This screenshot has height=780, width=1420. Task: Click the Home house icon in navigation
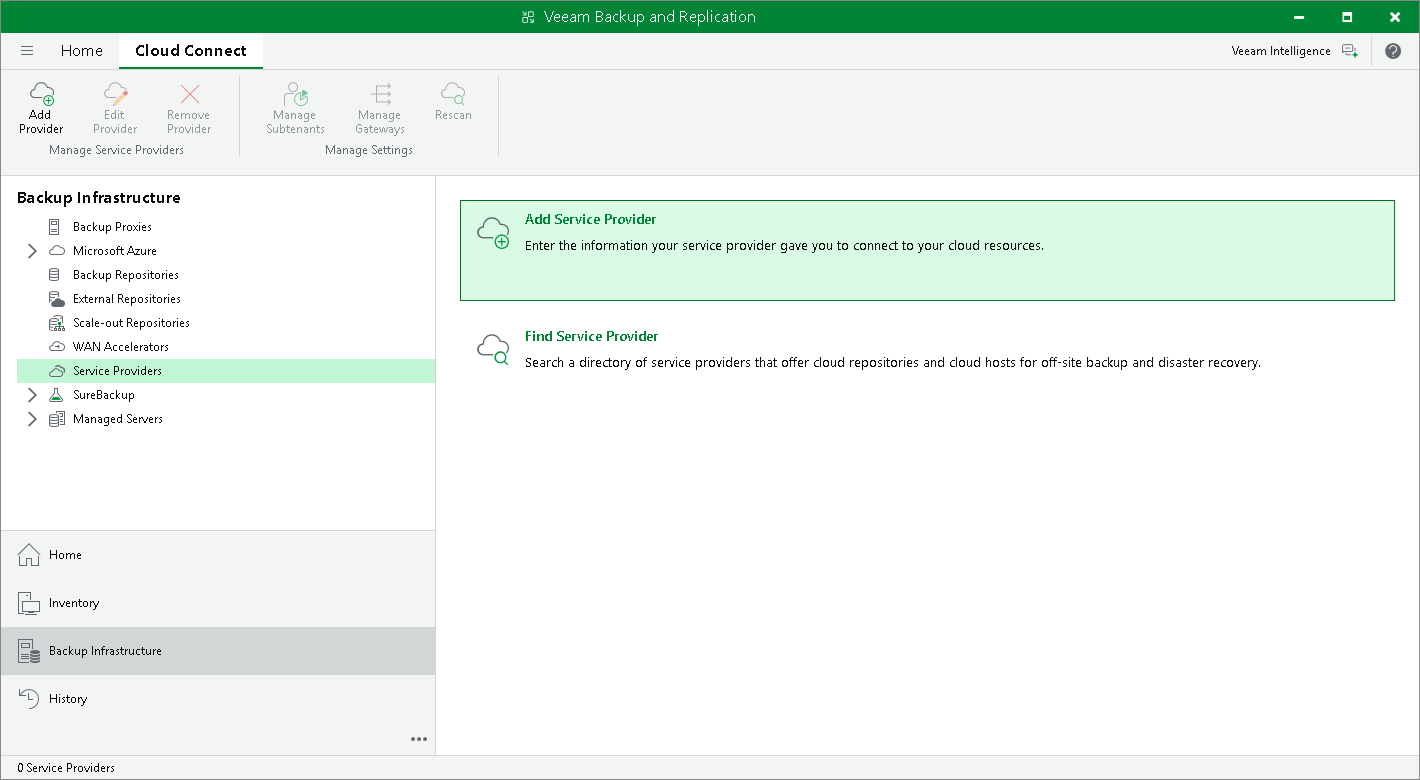pos(29,555)
